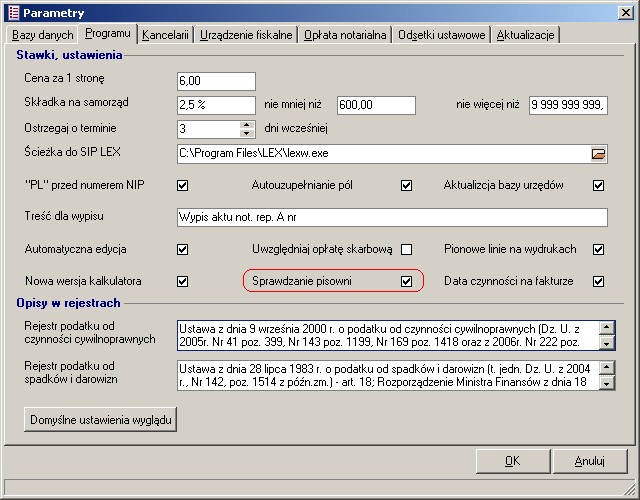The height and width of the screenshot is (500, 640).
Task: Click the 'Treść dla wypisu' text field
Action: 391,217
